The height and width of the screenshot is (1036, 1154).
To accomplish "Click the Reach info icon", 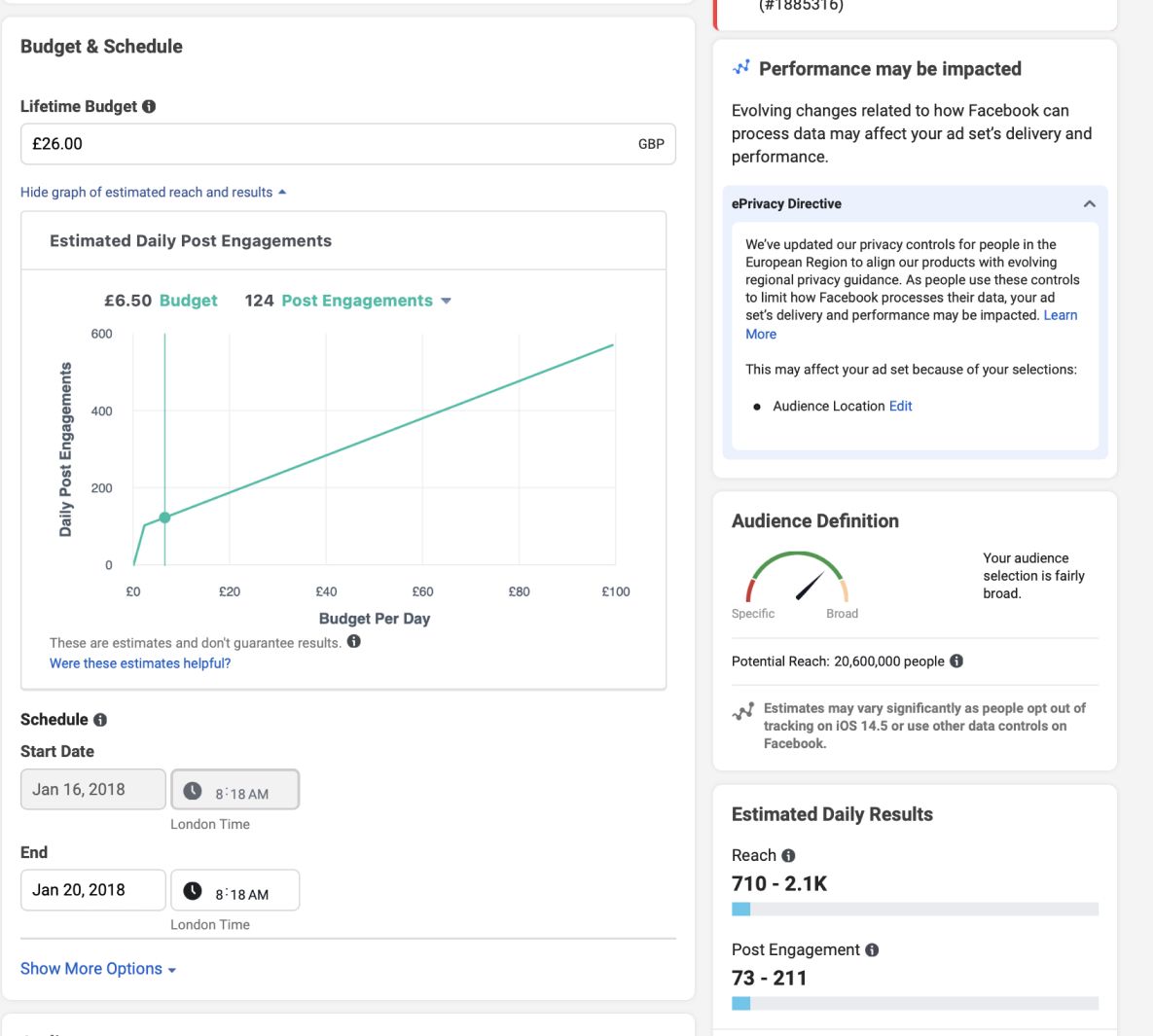I will 788,856.
